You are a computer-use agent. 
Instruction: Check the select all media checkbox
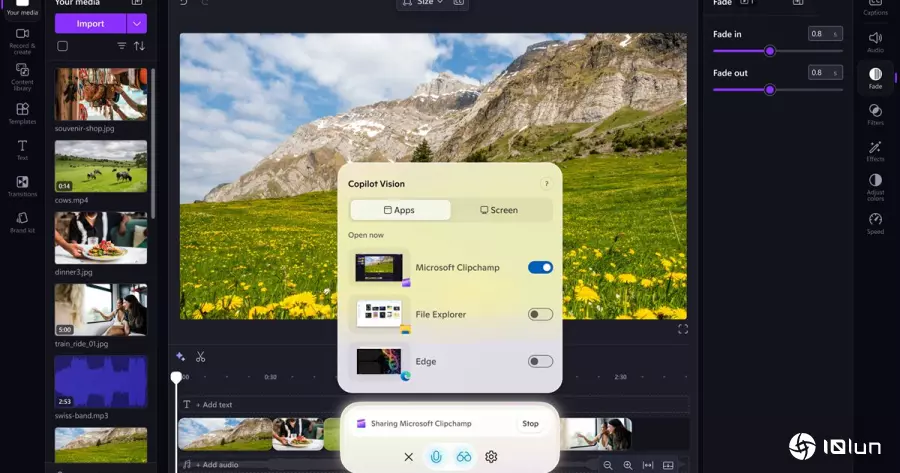coord(63,46)
